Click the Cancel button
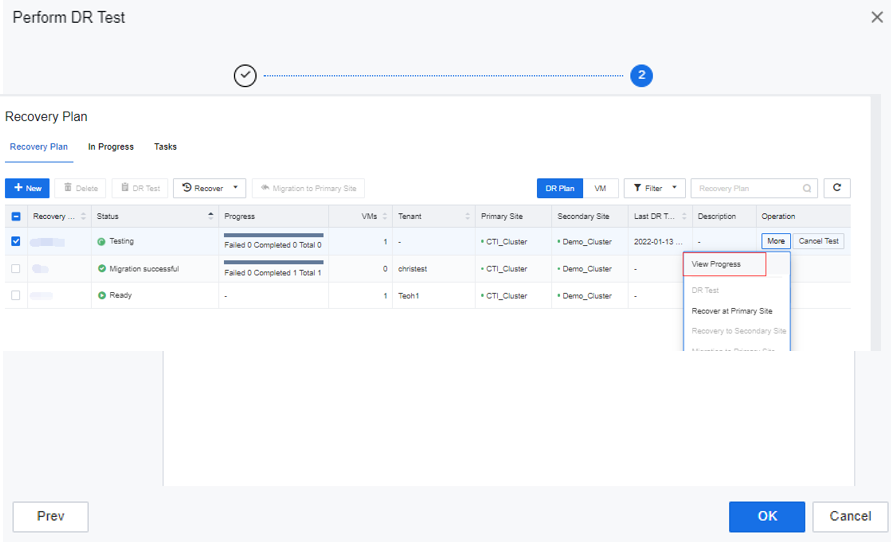895x547 pixels. [850, 517]
